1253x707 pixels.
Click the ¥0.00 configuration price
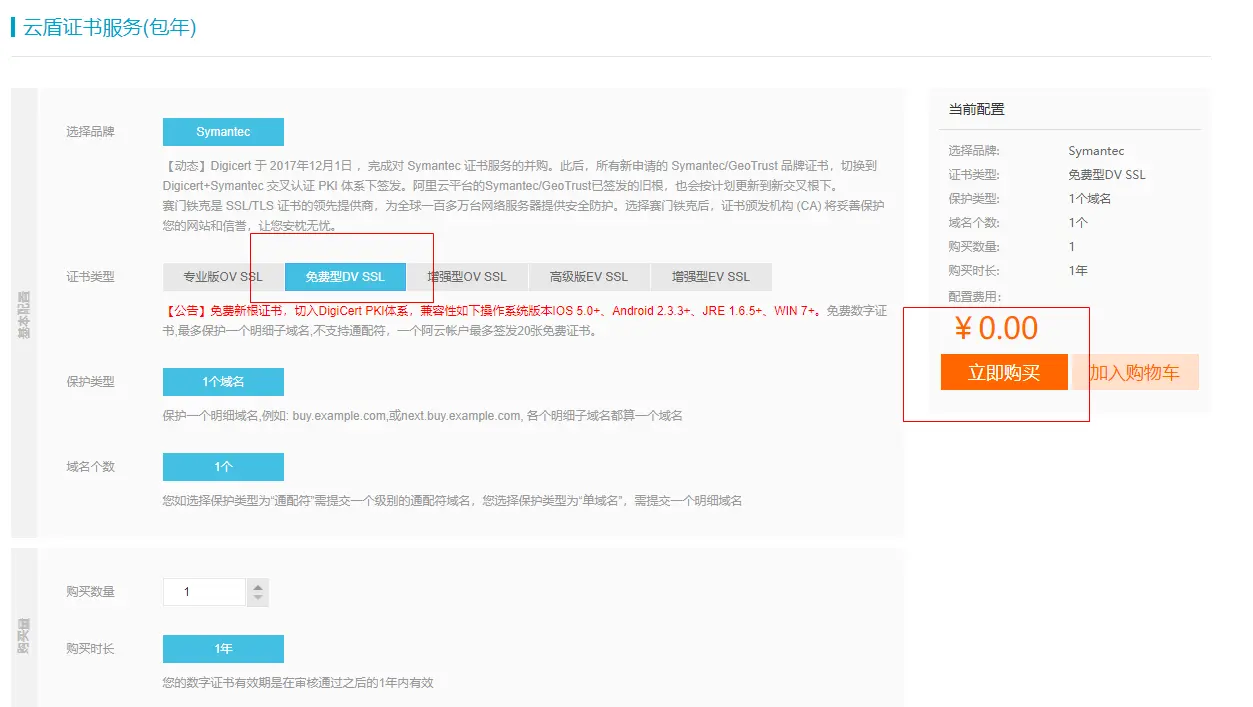(x=996, y=328)
